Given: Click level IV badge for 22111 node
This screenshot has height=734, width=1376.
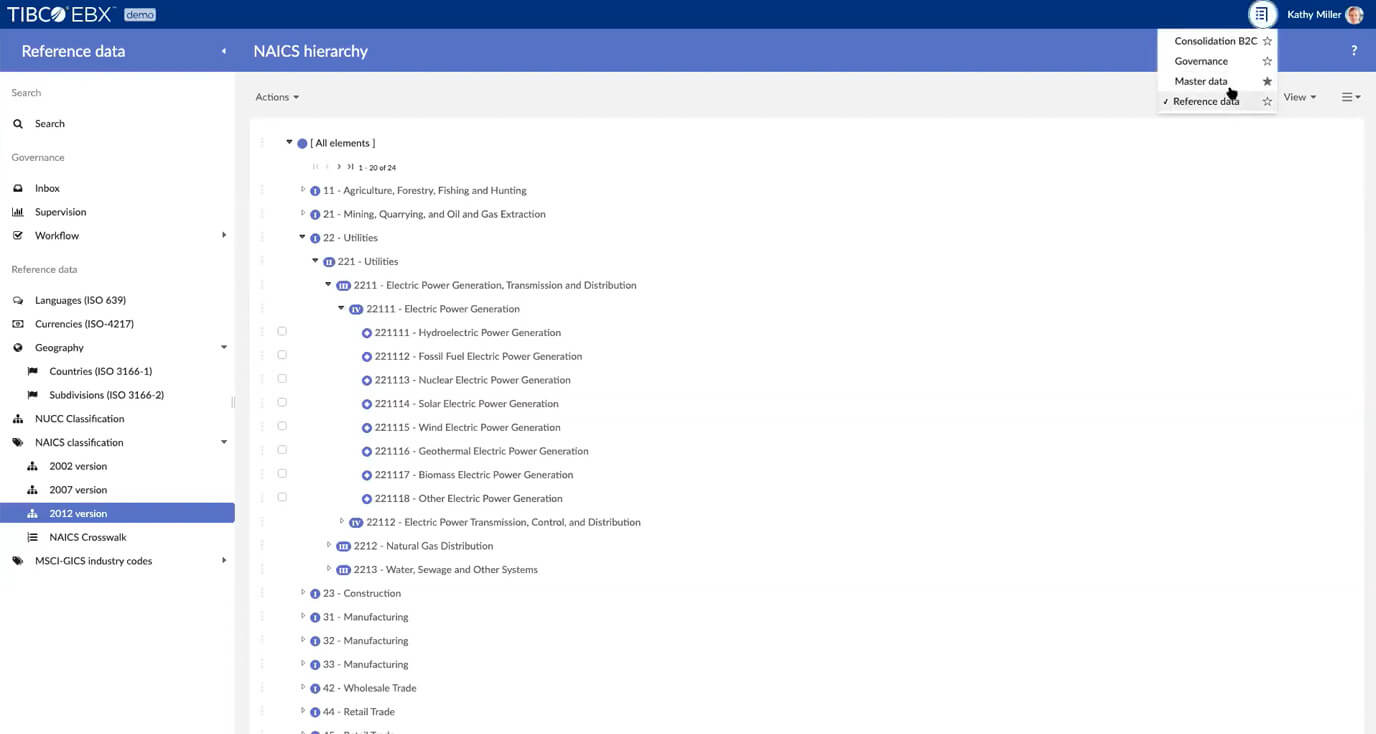Looking at the screenshot, I should pos(356,309).
